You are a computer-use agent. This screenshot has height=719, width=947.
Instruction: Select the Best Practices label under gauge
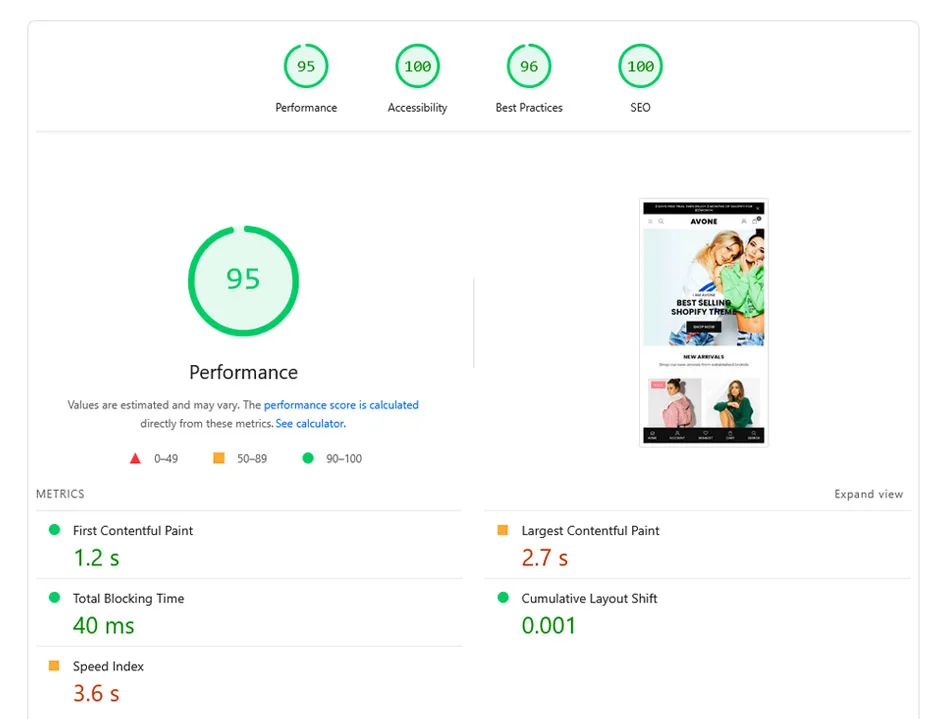pos(529,108)
